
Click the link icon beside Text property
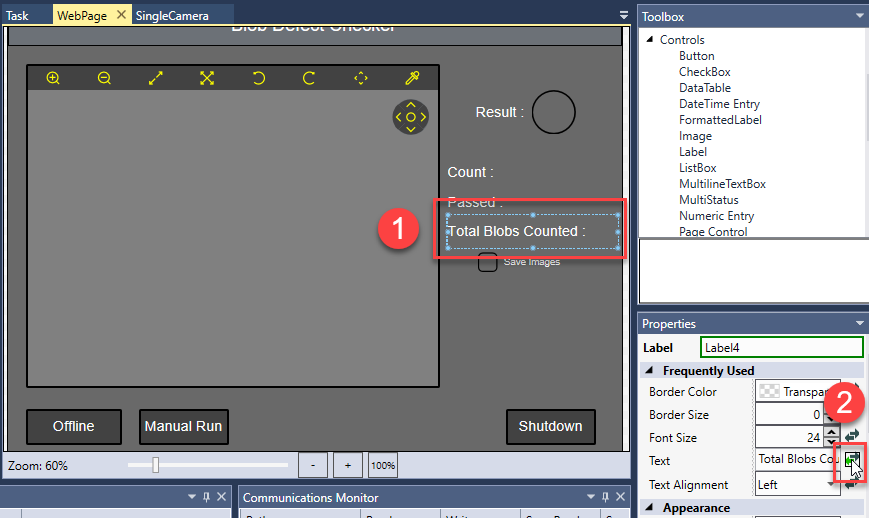pos(852,460)
